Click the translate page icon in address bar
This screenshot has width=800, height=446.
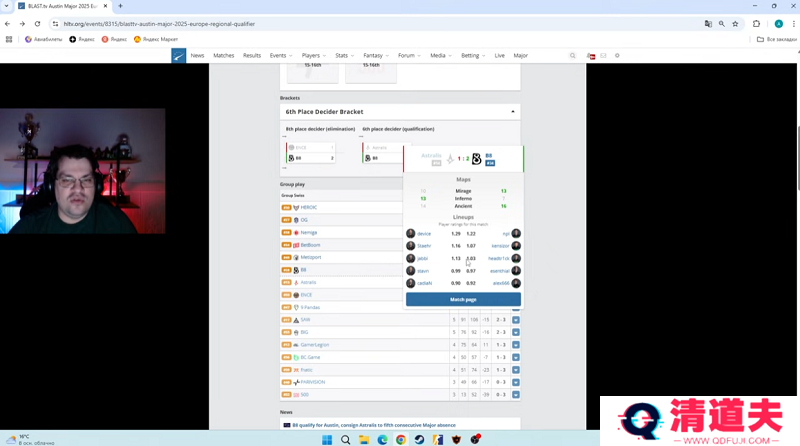click(708, 23)
